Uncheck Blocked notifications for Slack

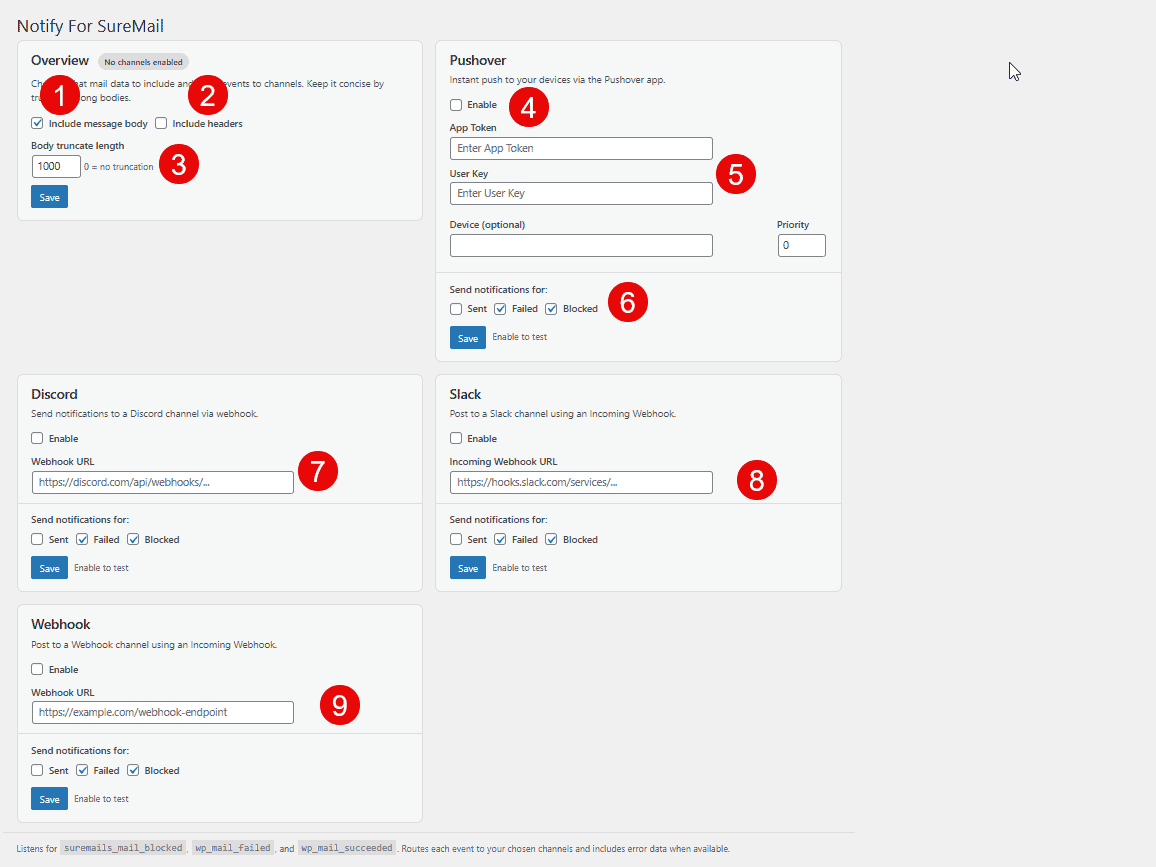(x=551, y=540)
